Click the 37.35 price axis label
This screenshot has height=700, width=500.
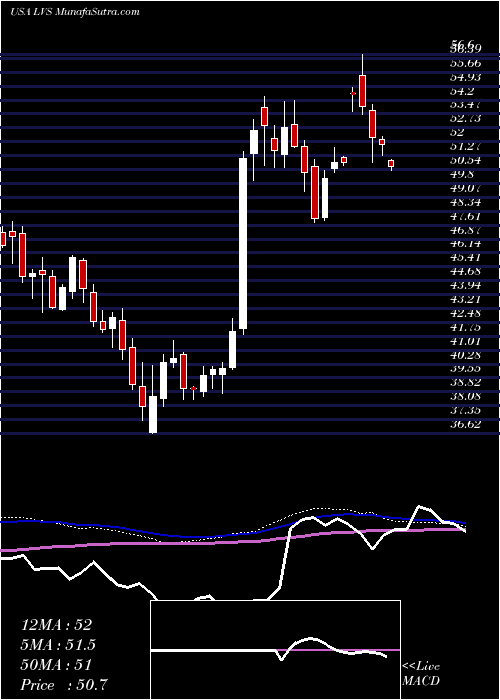pyautogui.click(x=466, y=410)
